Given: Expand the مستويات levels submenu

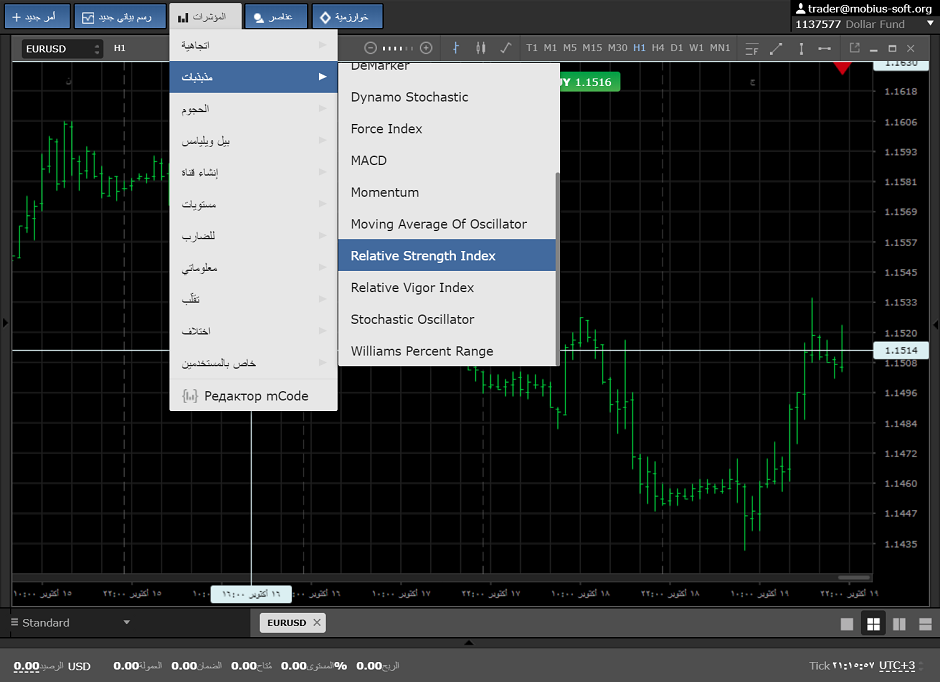Looking at the screenshot, I should tap(254, 204).
